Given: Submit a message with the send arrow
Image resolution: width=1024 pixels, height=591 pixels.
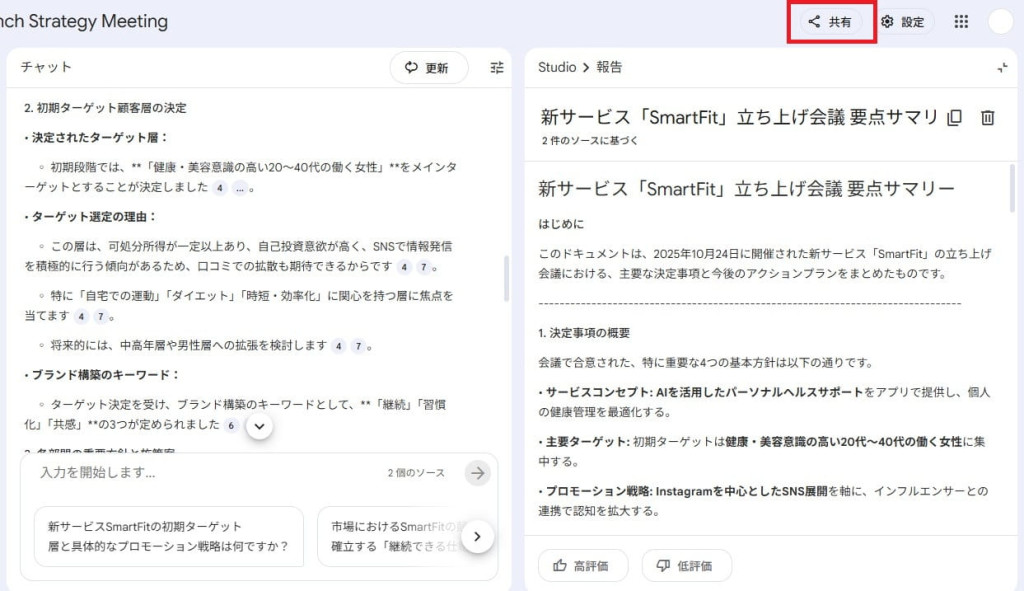Looking at the screenshot, I should 477,473.
